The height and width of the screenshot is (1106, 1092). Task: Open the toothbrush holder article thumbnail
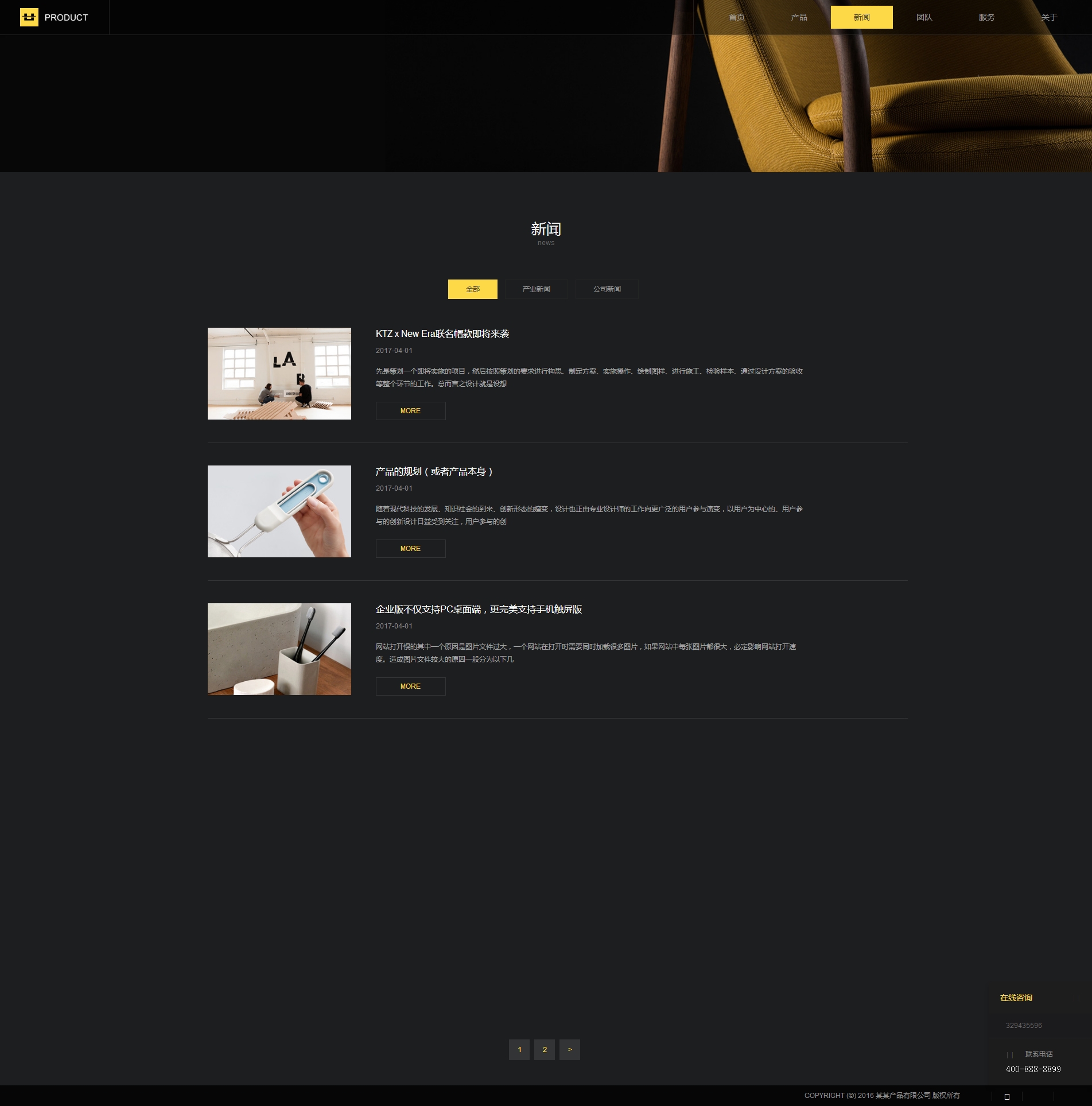click(x=279, y=649)
